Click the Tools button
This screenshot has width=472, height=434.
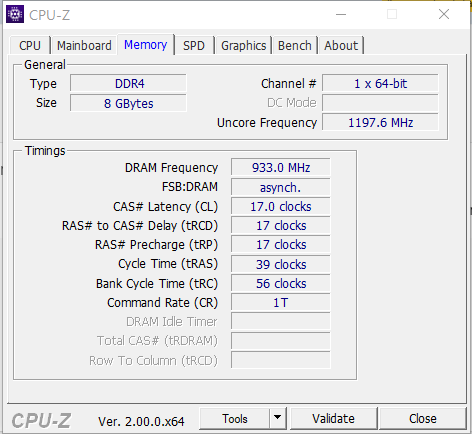pos(235,418)
